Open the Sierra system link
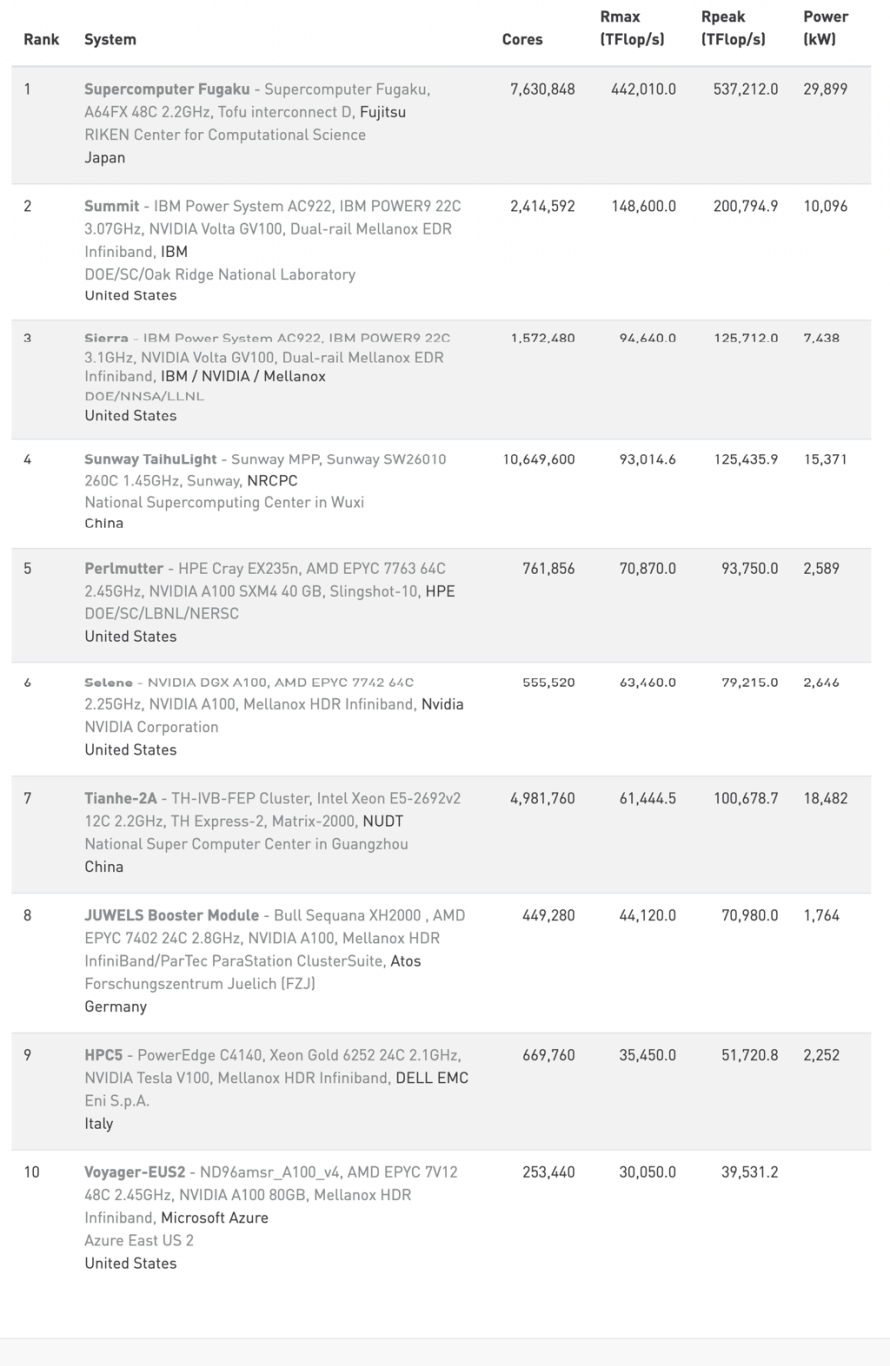 [x=106, y=339]
